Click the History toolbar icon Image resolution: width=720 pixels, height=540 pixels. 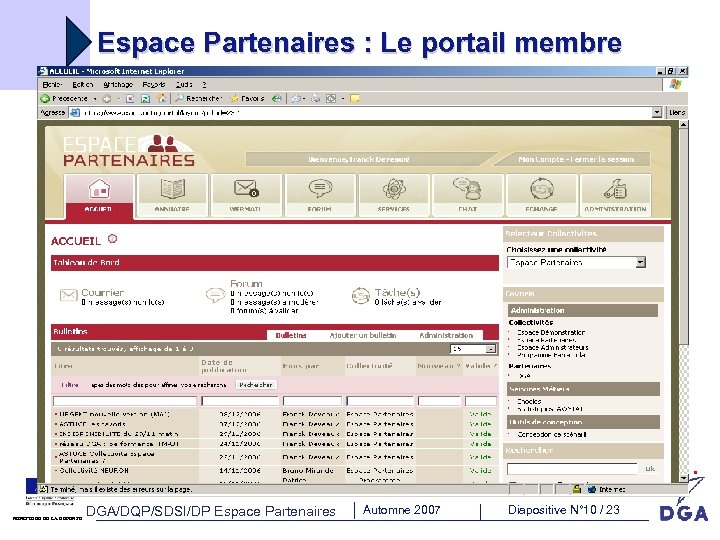(277, 98)
